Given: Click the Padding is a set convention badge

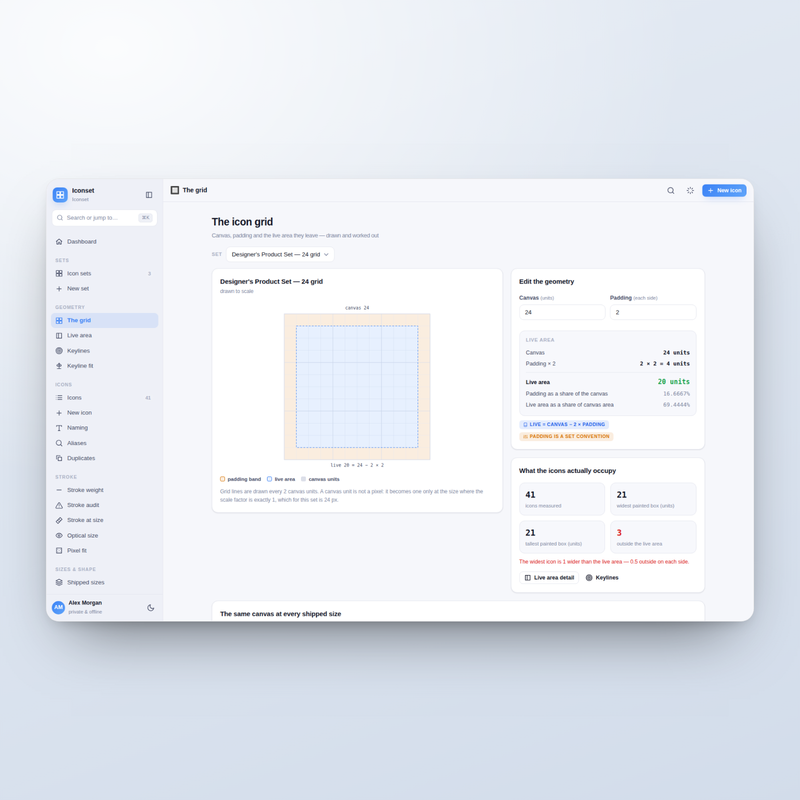Looking at the screenshot, I should coord(566,437).
